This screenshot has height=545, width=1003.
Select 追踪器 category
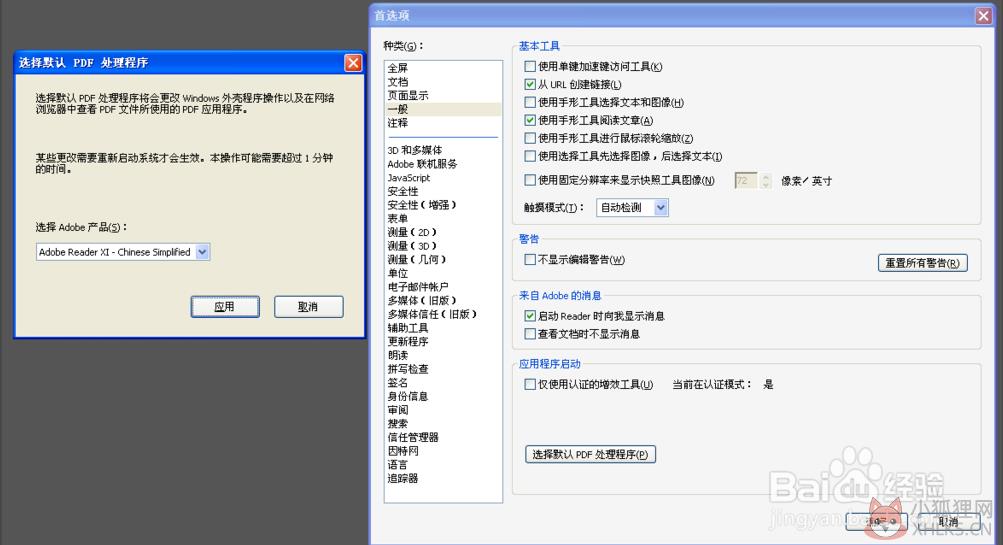pos(402,478)
